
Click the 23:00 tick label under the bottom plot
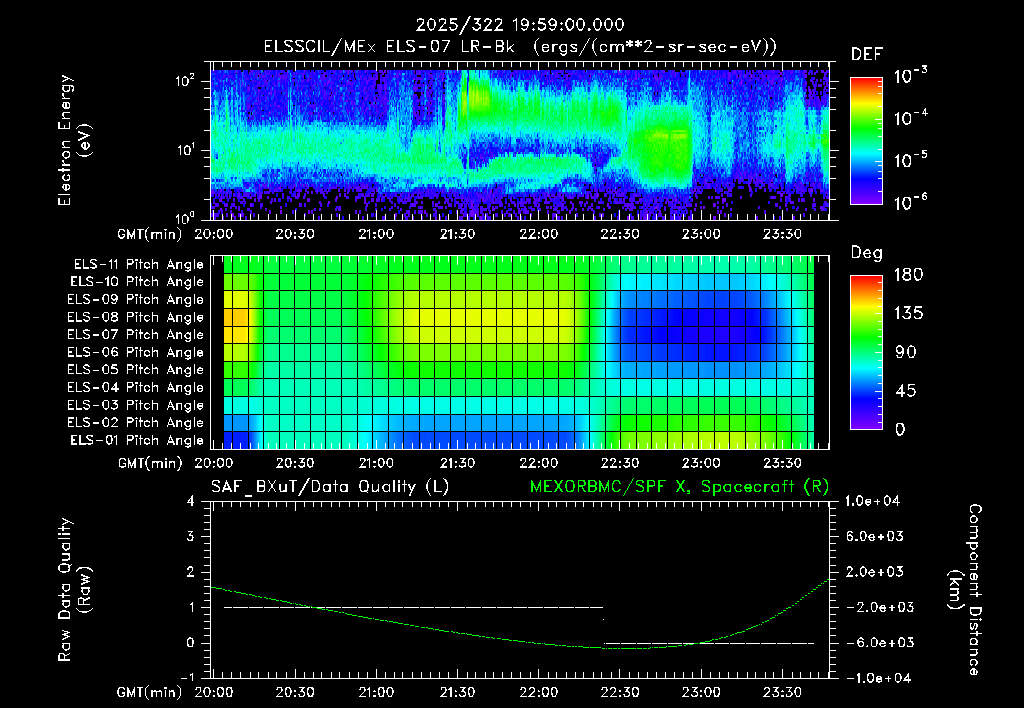click(x=701, y=692)
